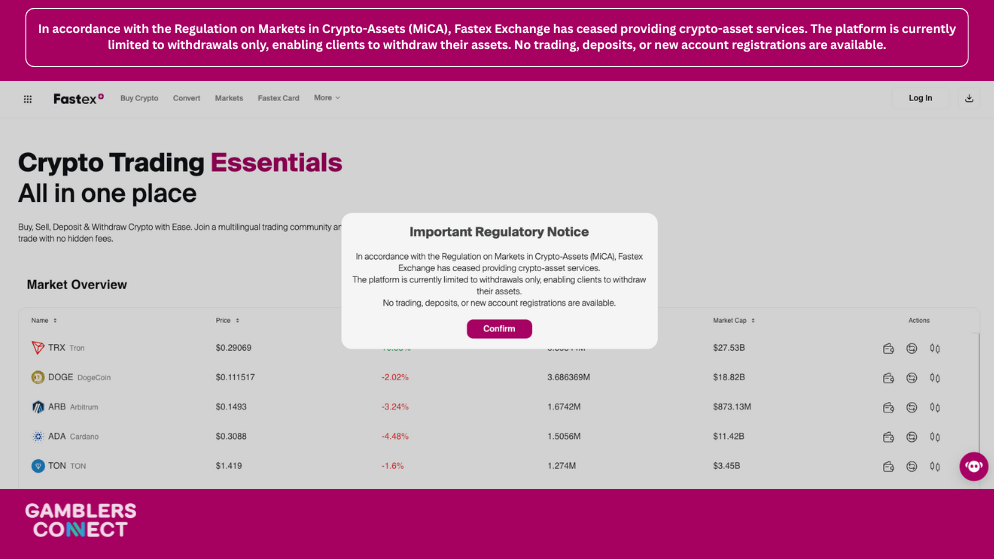
Task: Open wallet action for DOGE row
Action: 888,378
